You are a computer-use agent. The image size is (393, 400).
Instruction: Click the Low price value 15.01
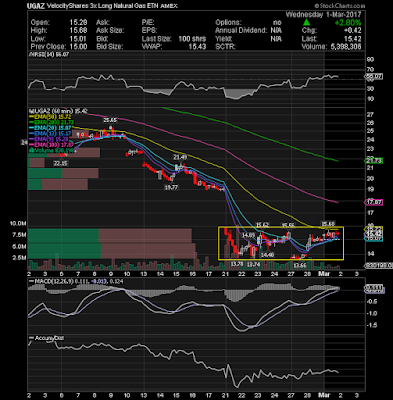point(78,39)
